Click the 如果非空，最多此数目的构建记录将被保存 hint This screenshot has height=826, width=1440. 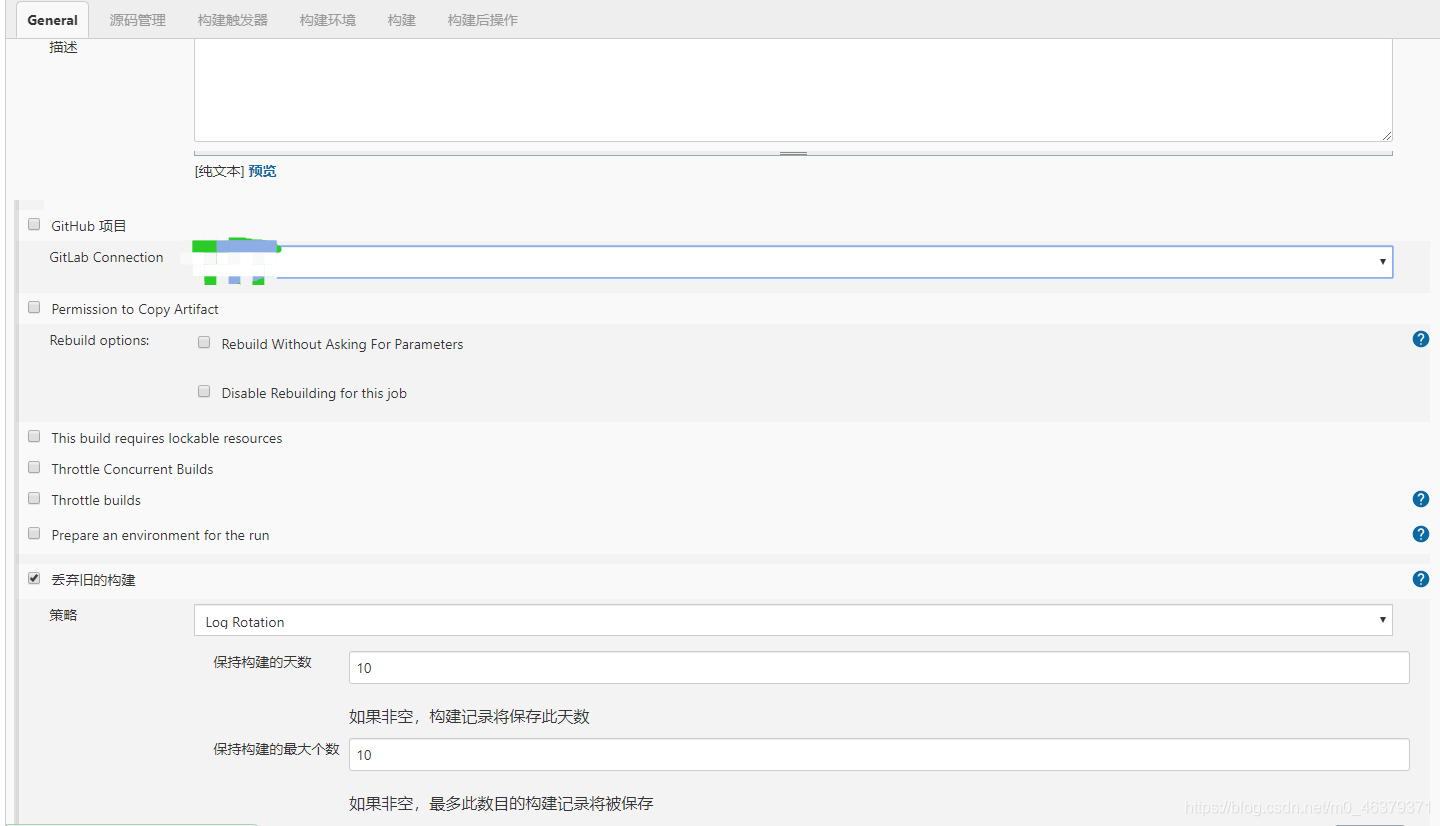[501, 804]
